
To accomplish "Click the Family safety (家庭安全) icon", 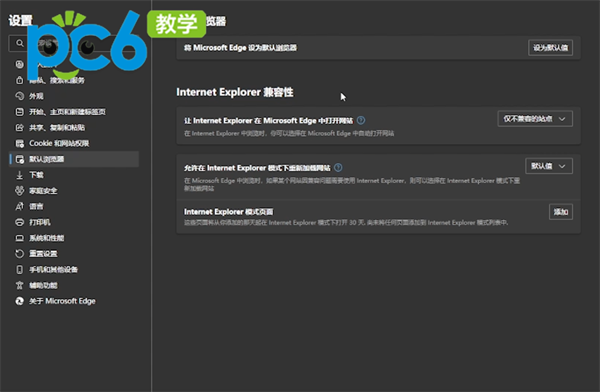I will click(20, 191).
